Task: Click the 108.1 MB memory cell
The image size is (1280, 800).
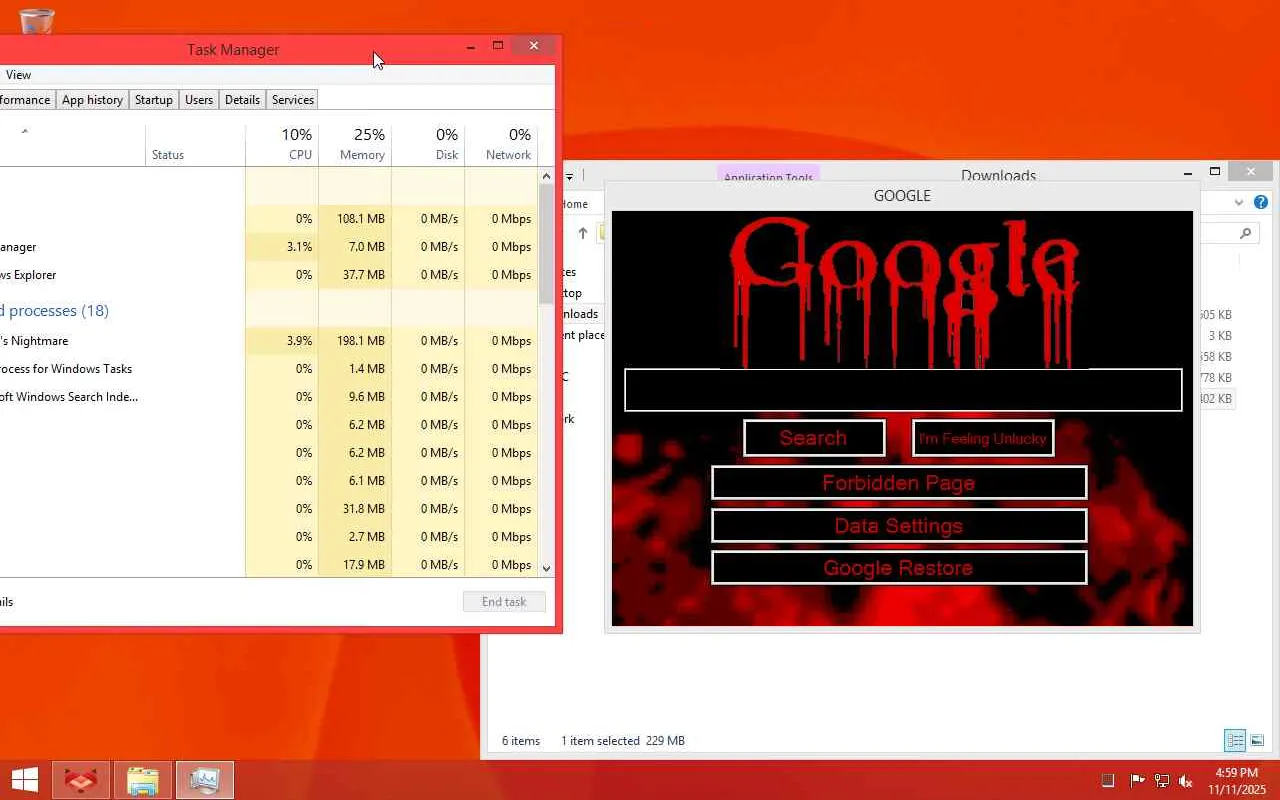Action: [355, 219]
